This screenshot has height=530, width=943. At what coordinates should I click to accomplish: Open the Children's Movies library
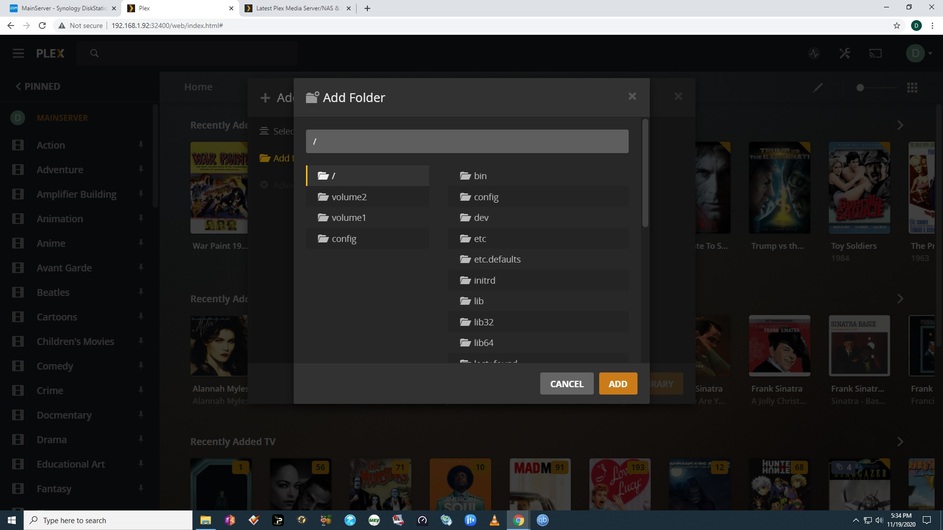(x=75, y=341)
